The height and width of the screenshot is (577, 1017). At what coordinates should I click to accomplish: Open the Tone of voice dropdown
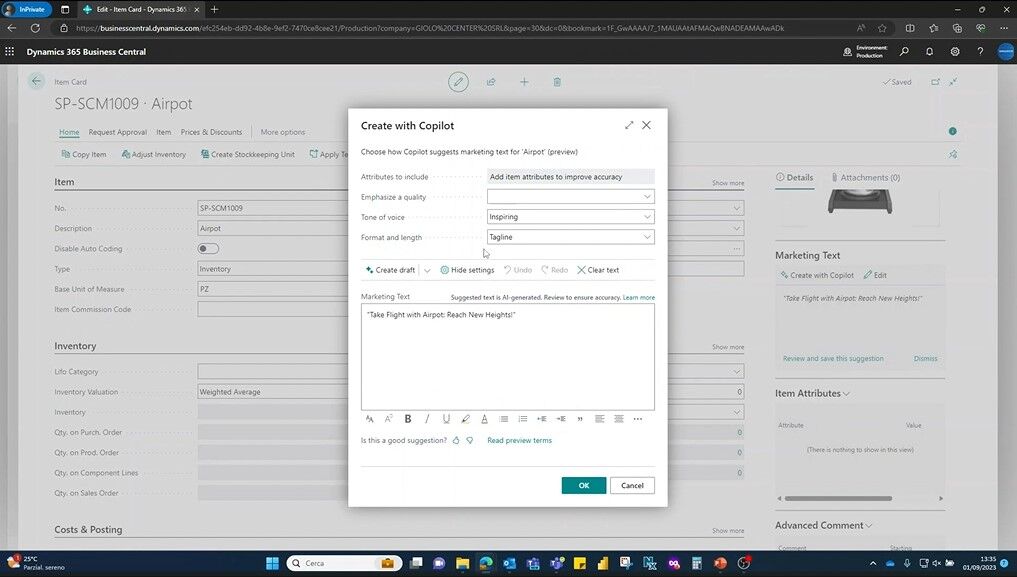(570, 217)
